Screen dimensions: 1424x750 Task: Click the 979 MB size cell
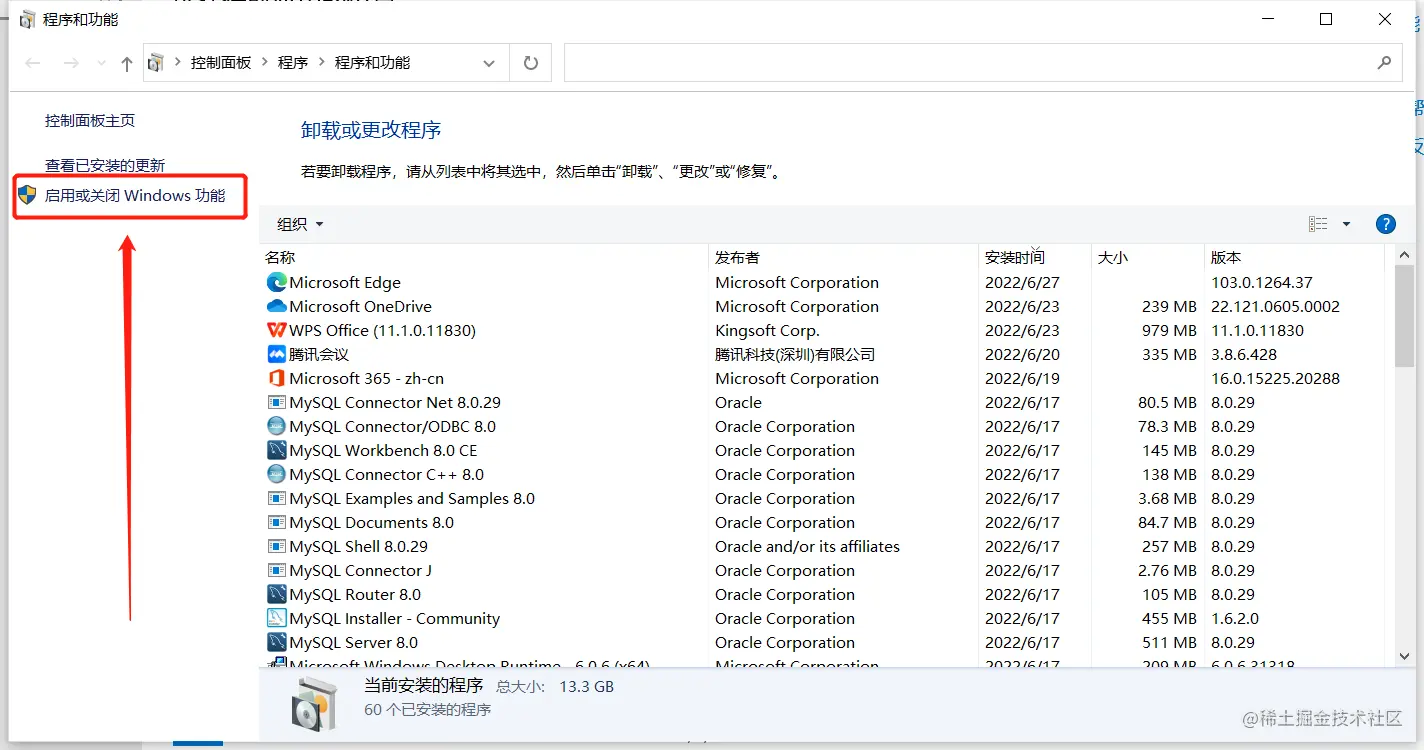(1169, 331)
